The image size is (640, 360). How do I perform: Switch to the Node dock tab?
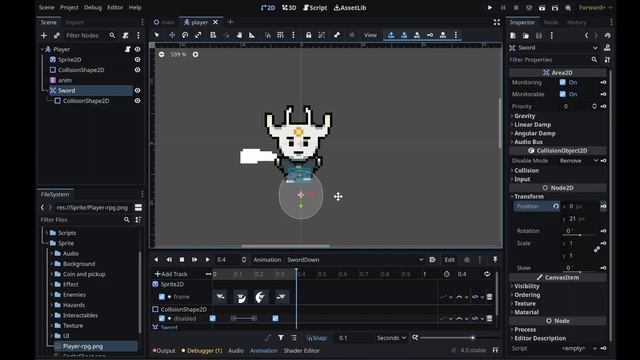pyautogui.click(x=551, y=22)
